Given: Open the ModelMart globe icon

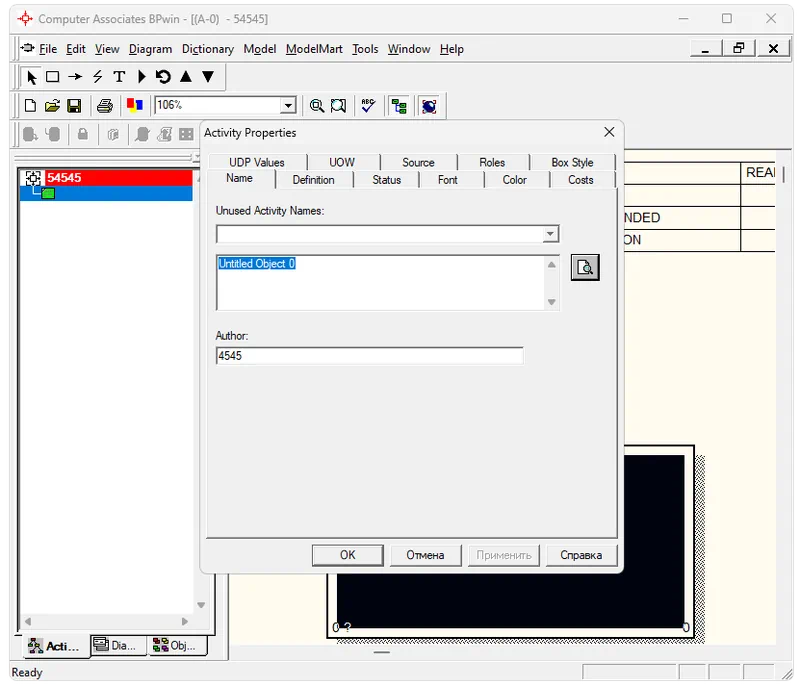Looking at the screenshot, I should [429, 106].
